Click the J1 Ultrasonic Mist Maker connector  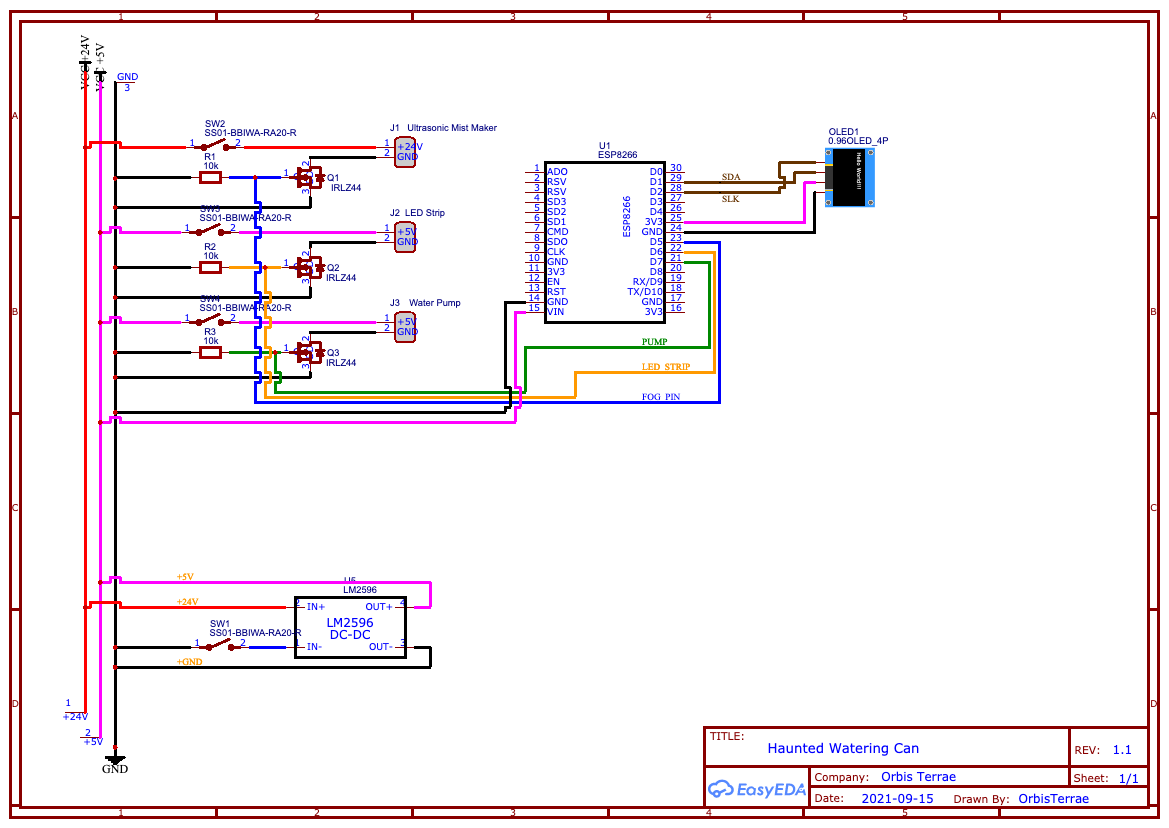403,150
